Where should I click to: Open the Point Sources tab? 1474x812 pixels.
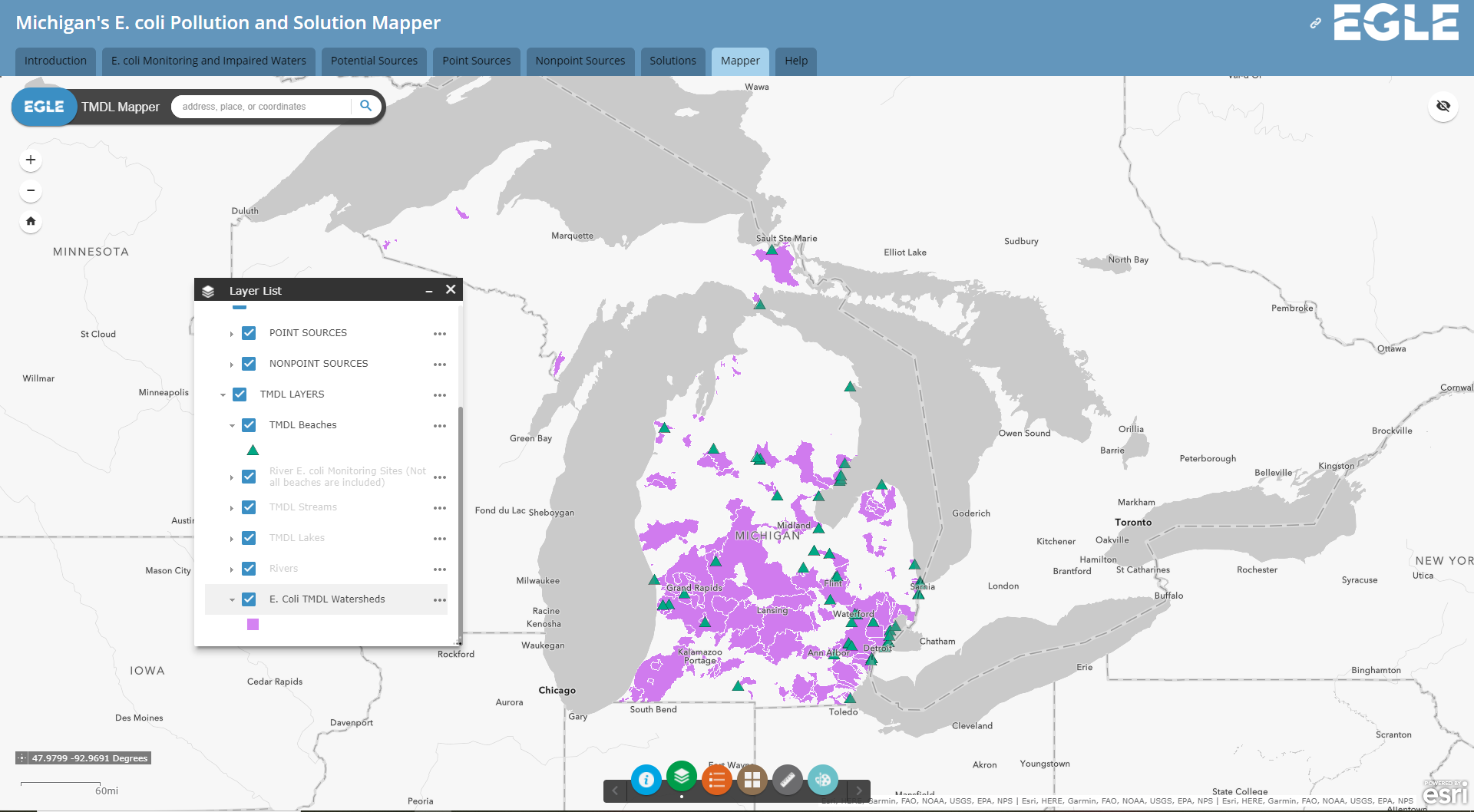point(476,61)
